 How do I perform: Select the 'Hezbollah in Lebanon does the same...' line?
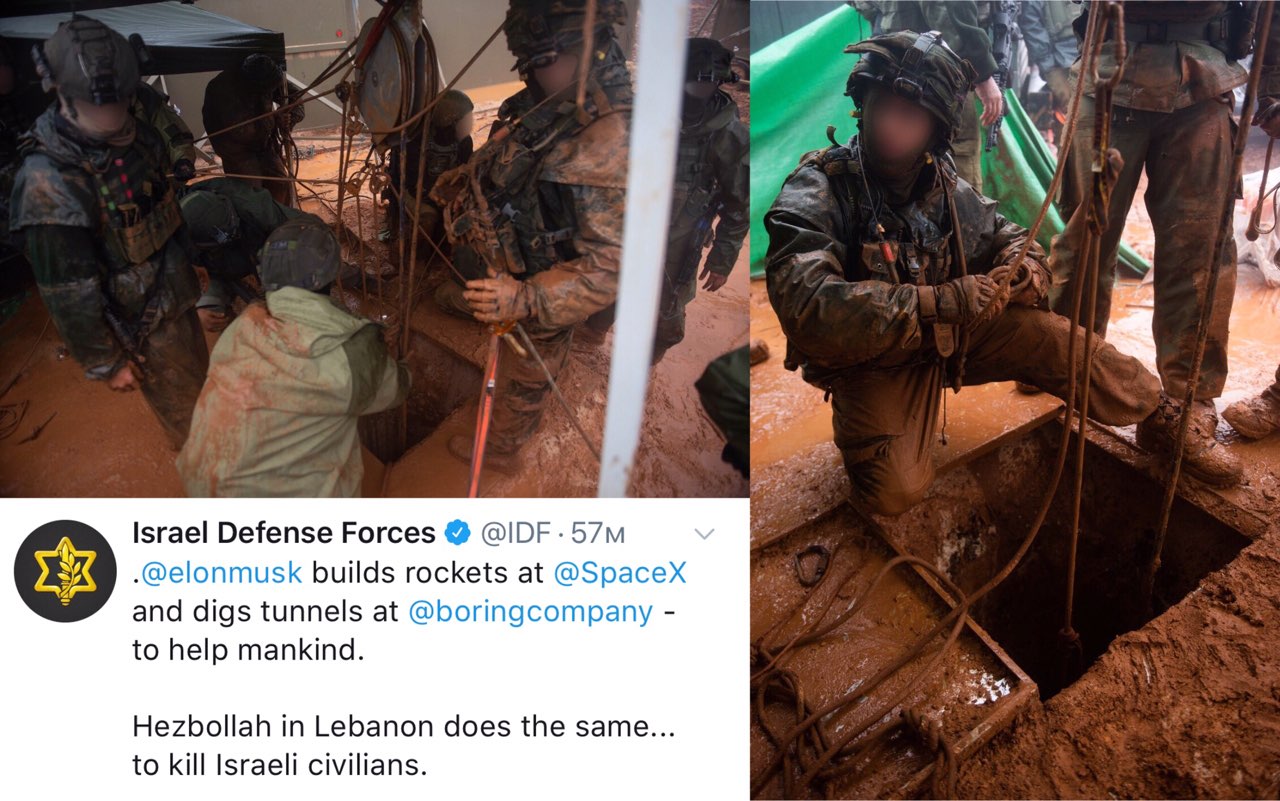click(x=404, y=727)
